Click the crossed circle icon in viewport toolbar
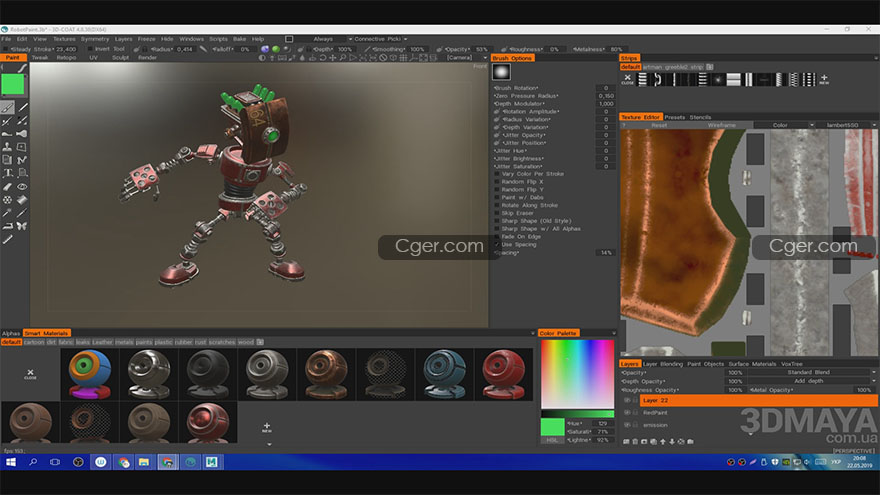Screen dimensions: 880x495 pyautogui.click(x=383, y=58)
